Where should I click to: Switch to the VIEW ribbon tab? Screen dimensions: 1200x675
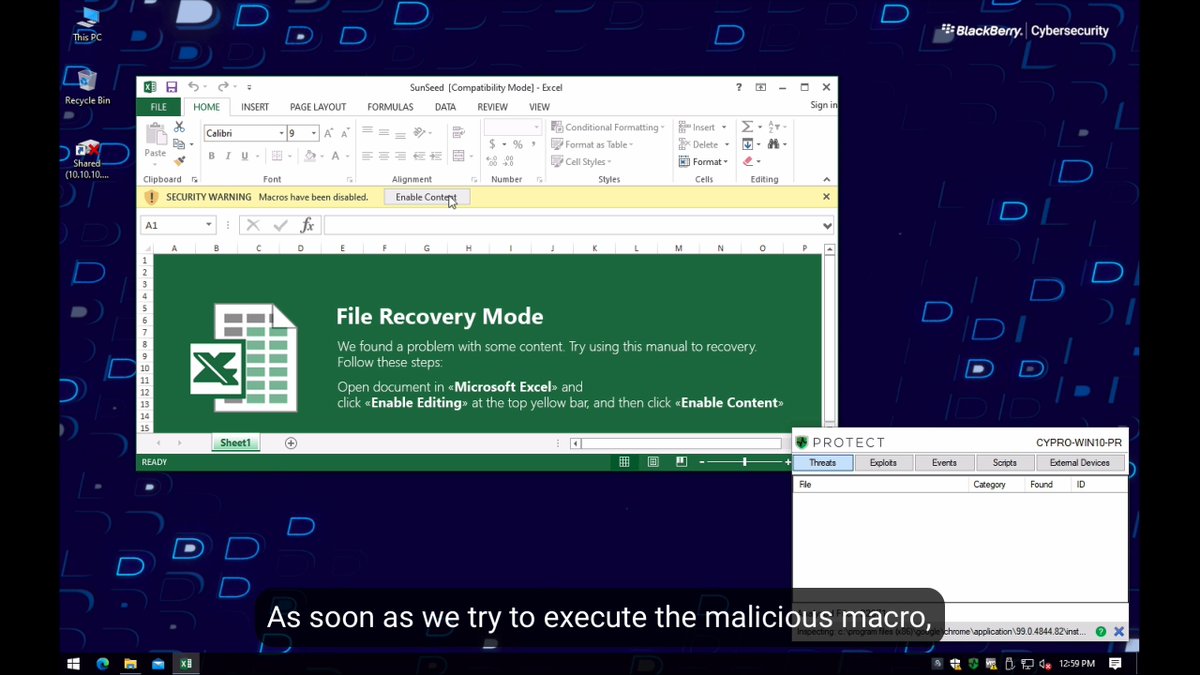(x=539, y=107)
